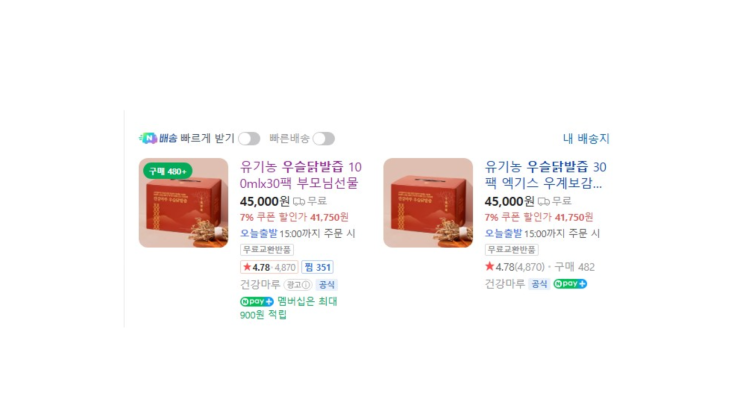Enable the 빠른배송 toggle switch
Image resolution: width=743 pixels, height=418 pixels.
[x=324, y=138]
